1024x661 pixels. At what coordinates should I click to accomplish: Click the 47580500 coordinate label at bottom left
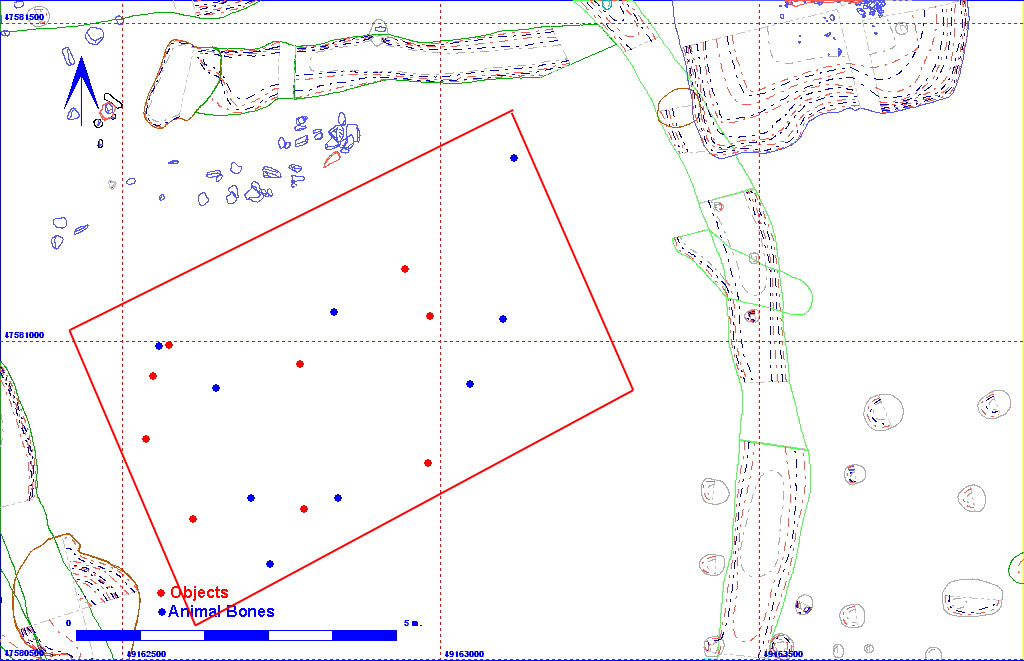tap(23, 653)
